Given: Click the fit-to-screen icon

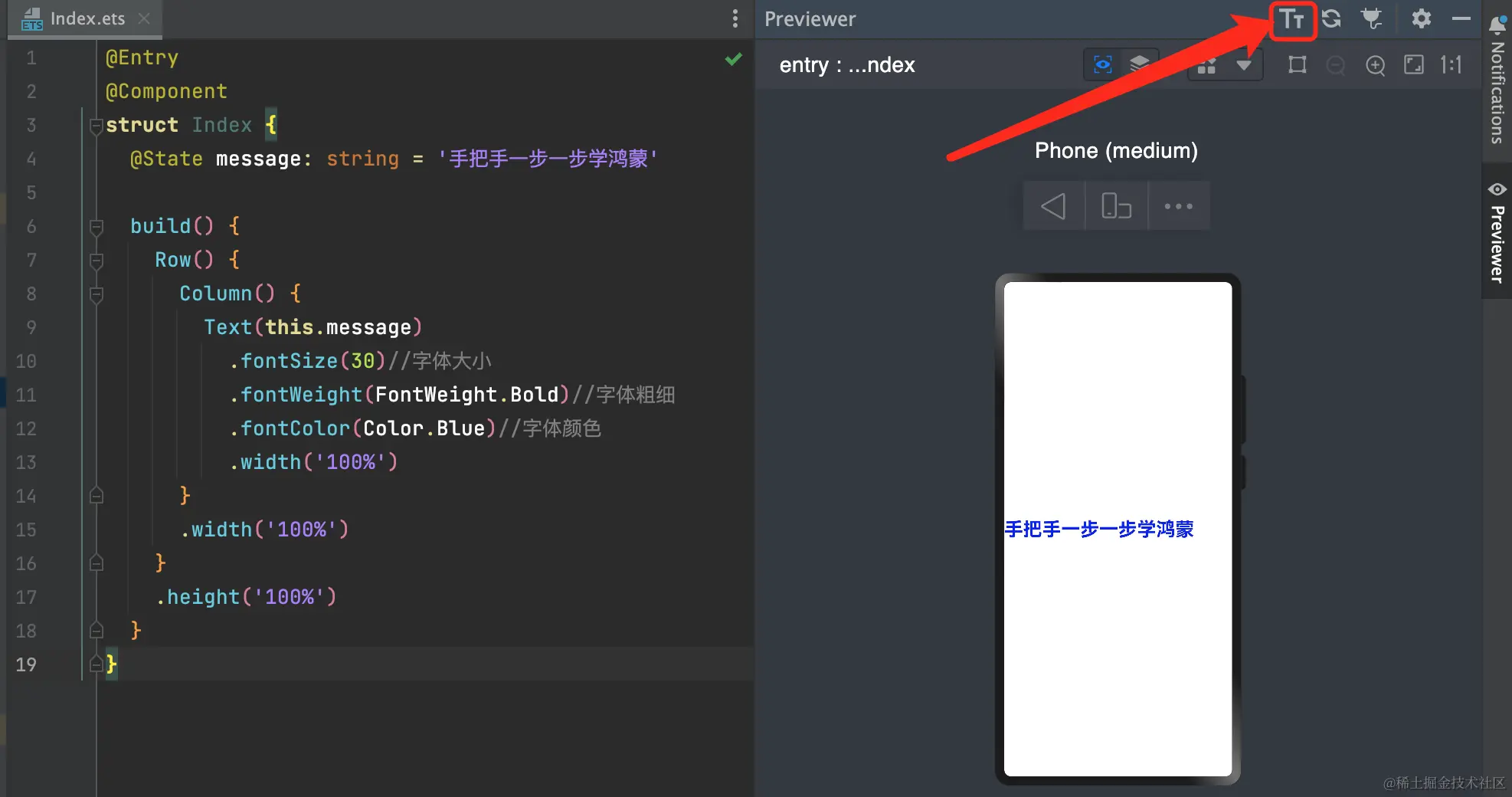Looking at the screenshot, I should 1414,65.
